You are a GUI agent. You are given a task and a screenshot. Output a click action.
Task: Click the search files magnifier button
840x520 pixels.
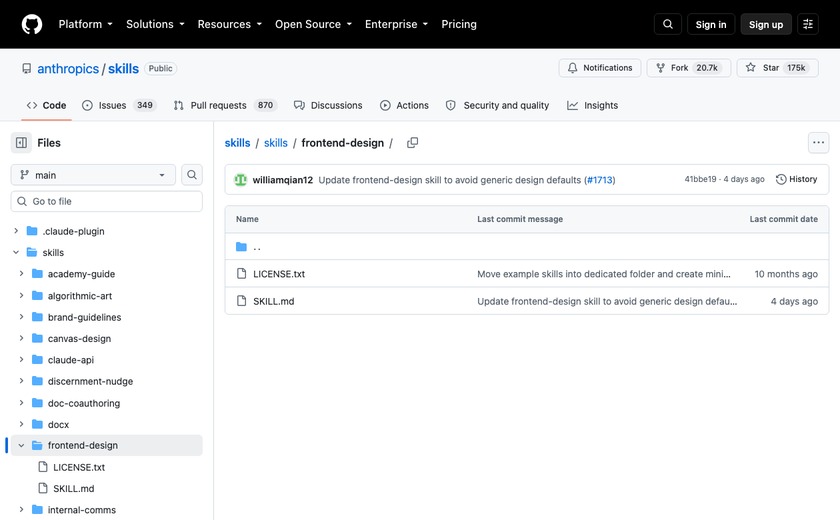coord(192,175)
